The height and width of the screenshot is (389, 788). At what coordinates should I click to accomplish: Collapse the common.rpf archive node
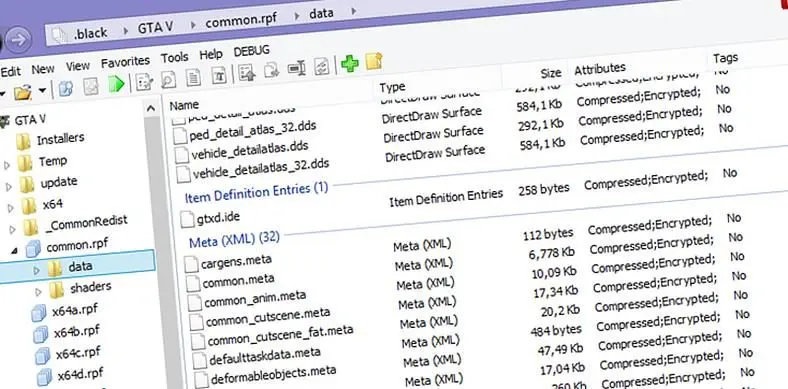tap(16, 250)
